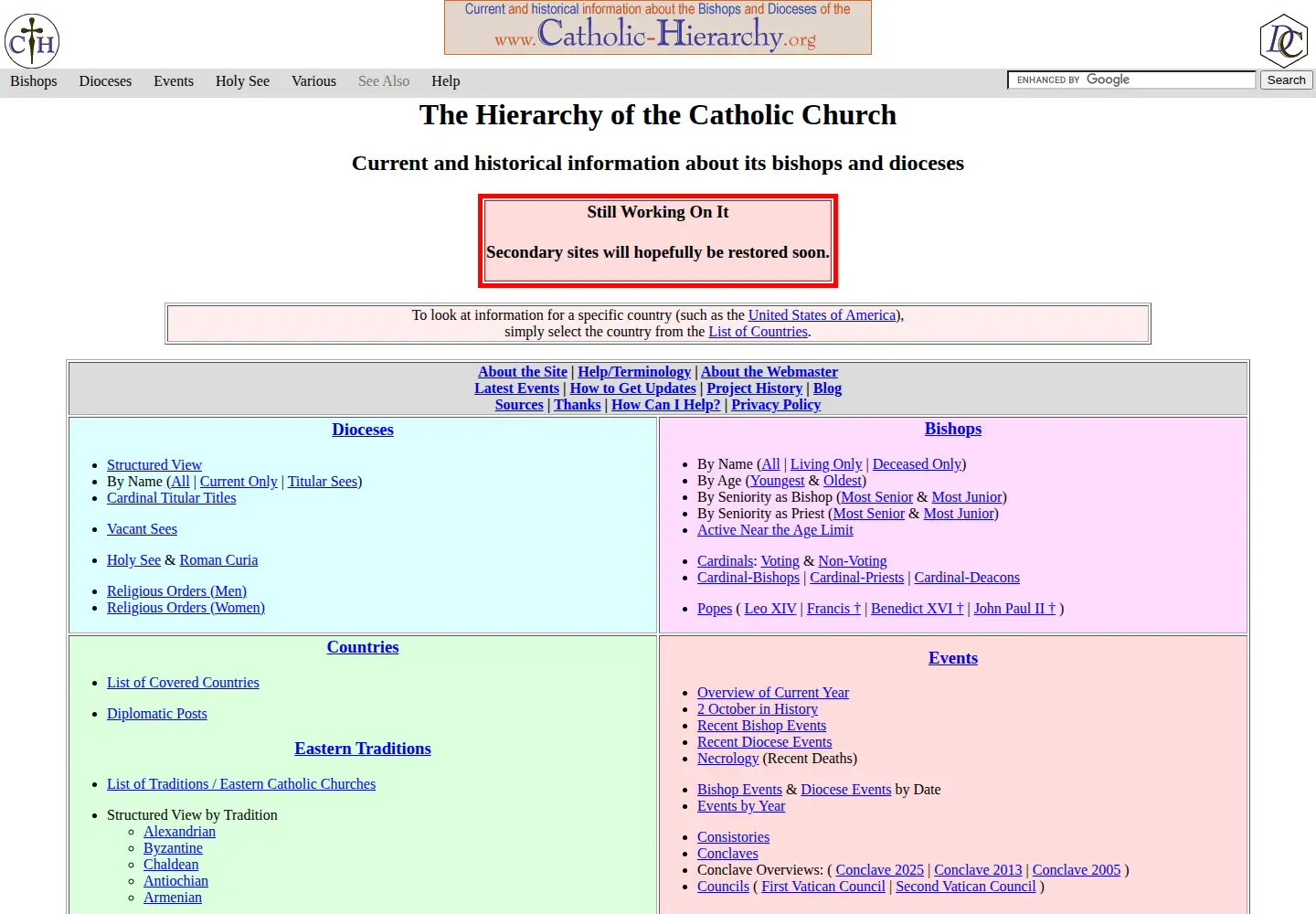The height and width of the screenshot is (914, 1316).
Task: Open the Dioceses section heading link
Action: click(363, 430)
